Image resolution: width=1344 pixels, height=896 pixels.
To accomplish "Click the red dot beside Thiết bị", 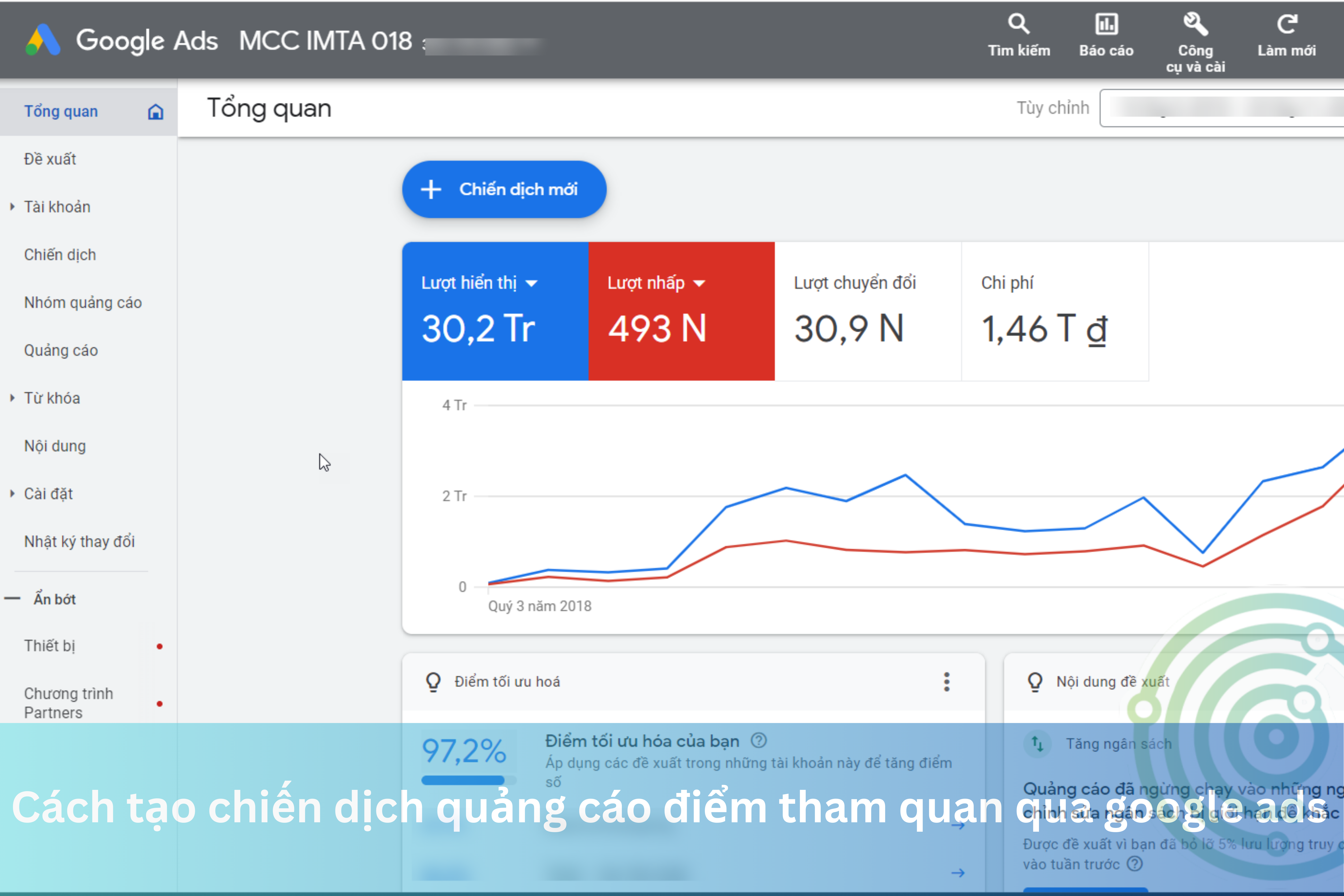I will click(159, 646).
